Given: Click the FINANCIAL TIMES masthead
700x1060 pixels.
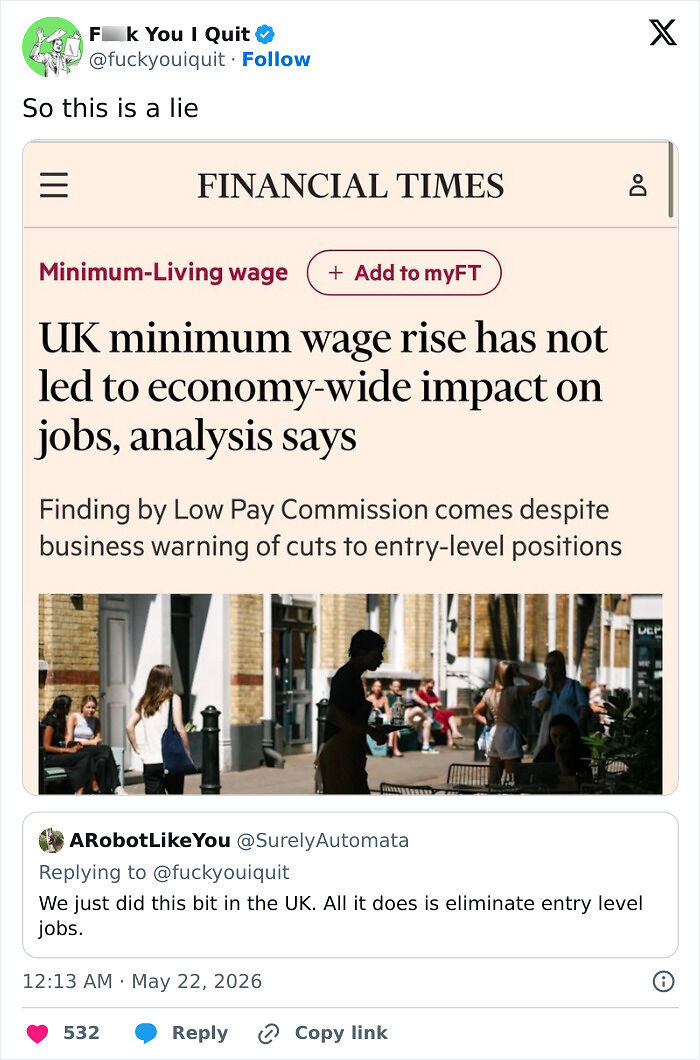Looking at the screenshot, I should point(350,186).
